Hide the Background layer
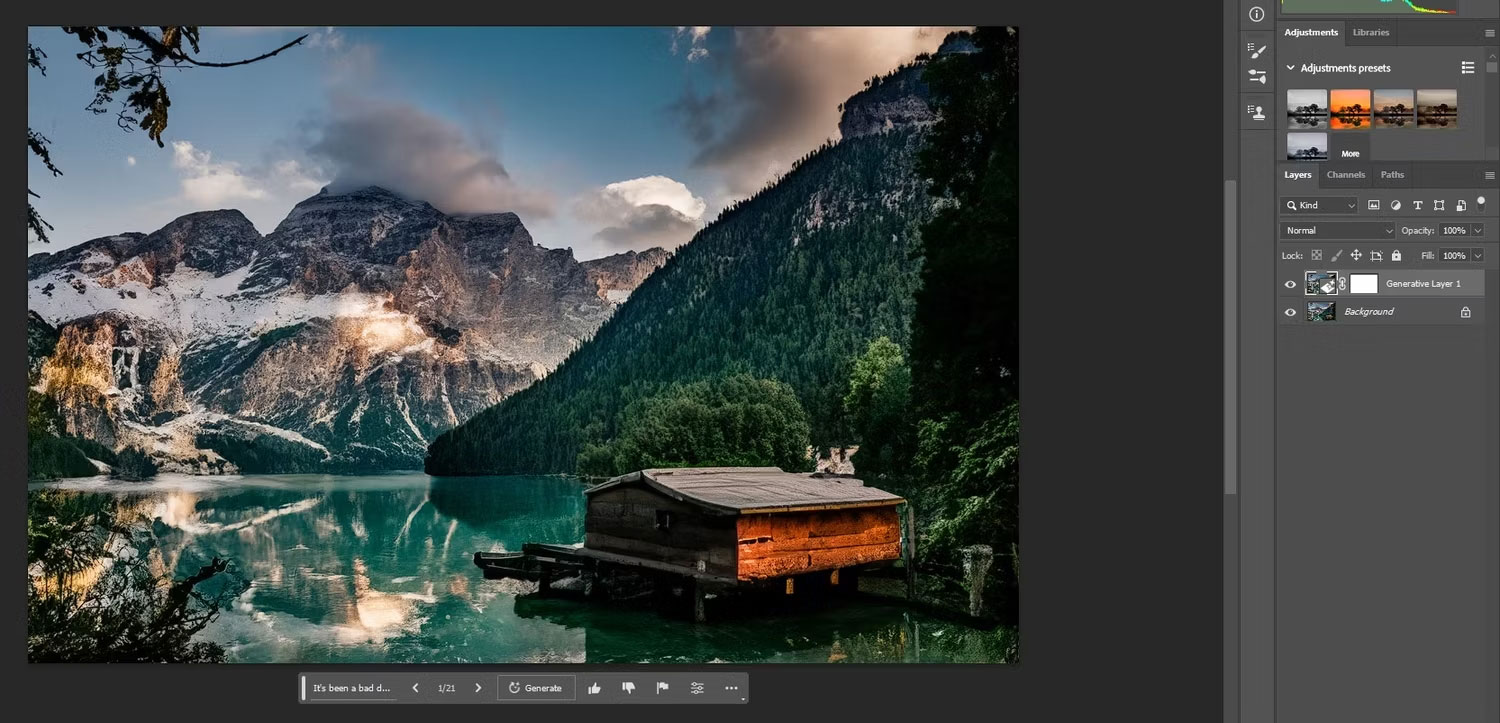 point(1290,312)
